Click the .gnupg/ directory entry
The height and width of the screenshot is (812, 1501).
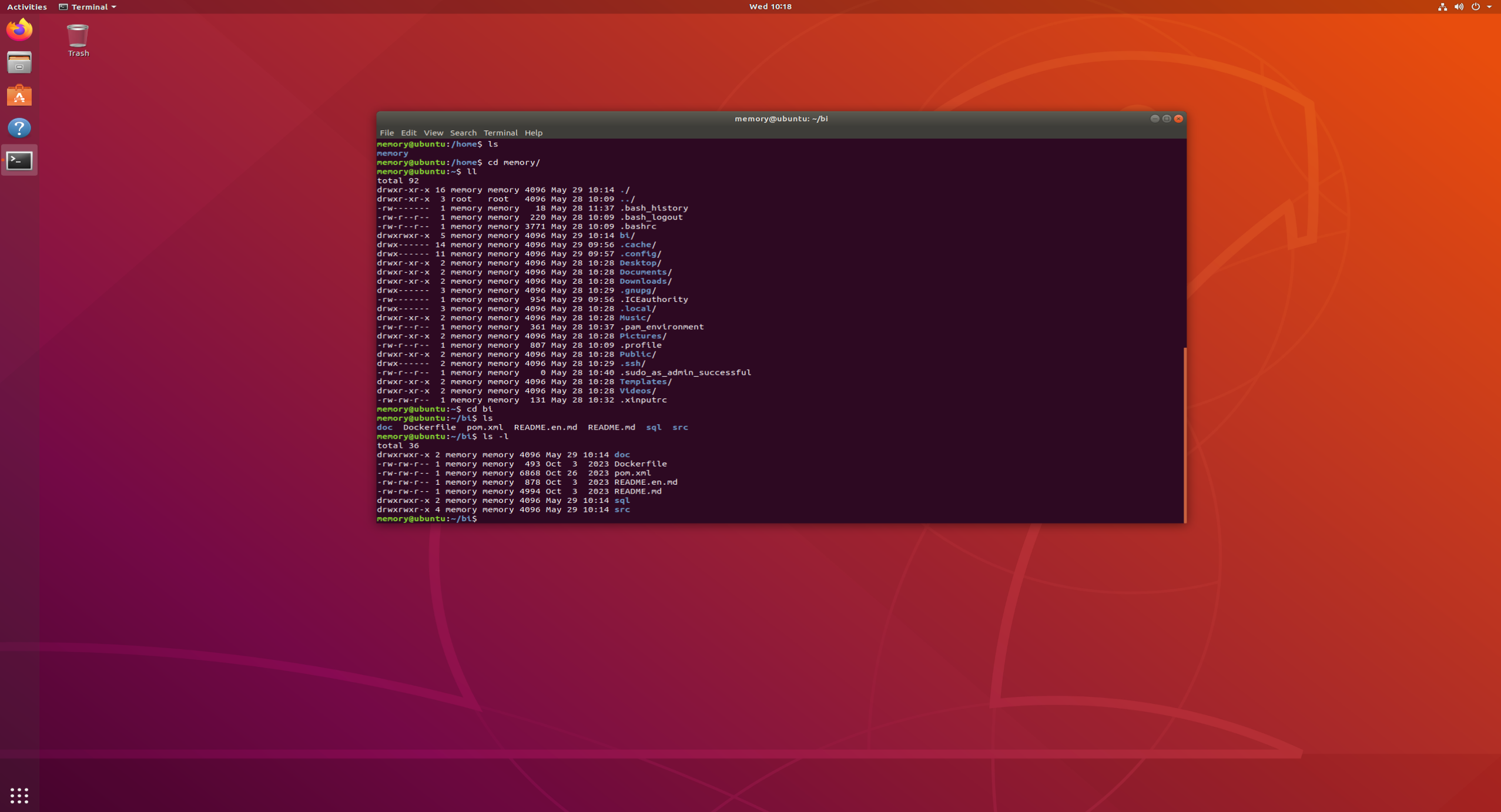(x=638, y=290)
